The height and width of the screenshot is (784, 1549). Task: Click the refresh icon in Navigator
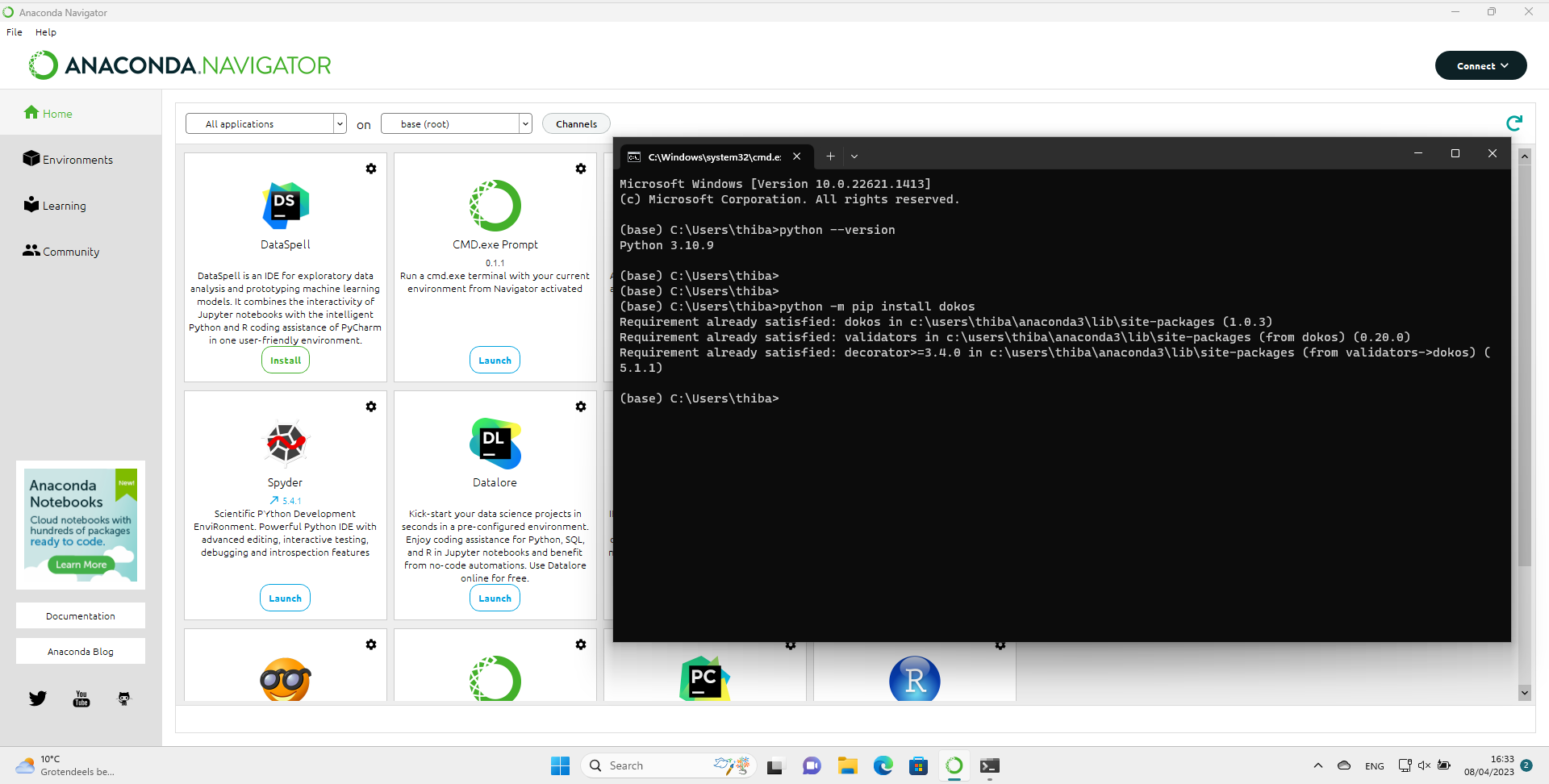click(1514, 123)
